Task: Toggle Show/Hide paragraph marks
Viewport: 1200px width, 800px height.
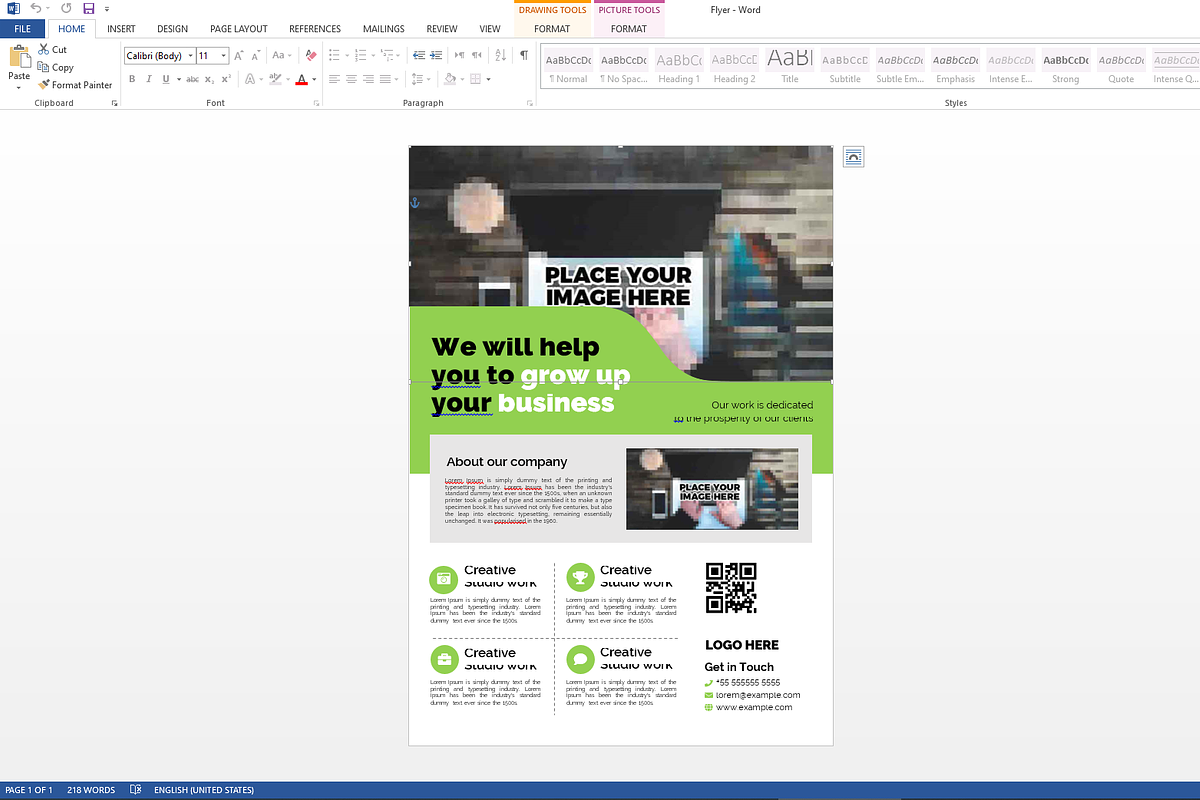Action: click(524, 56)
